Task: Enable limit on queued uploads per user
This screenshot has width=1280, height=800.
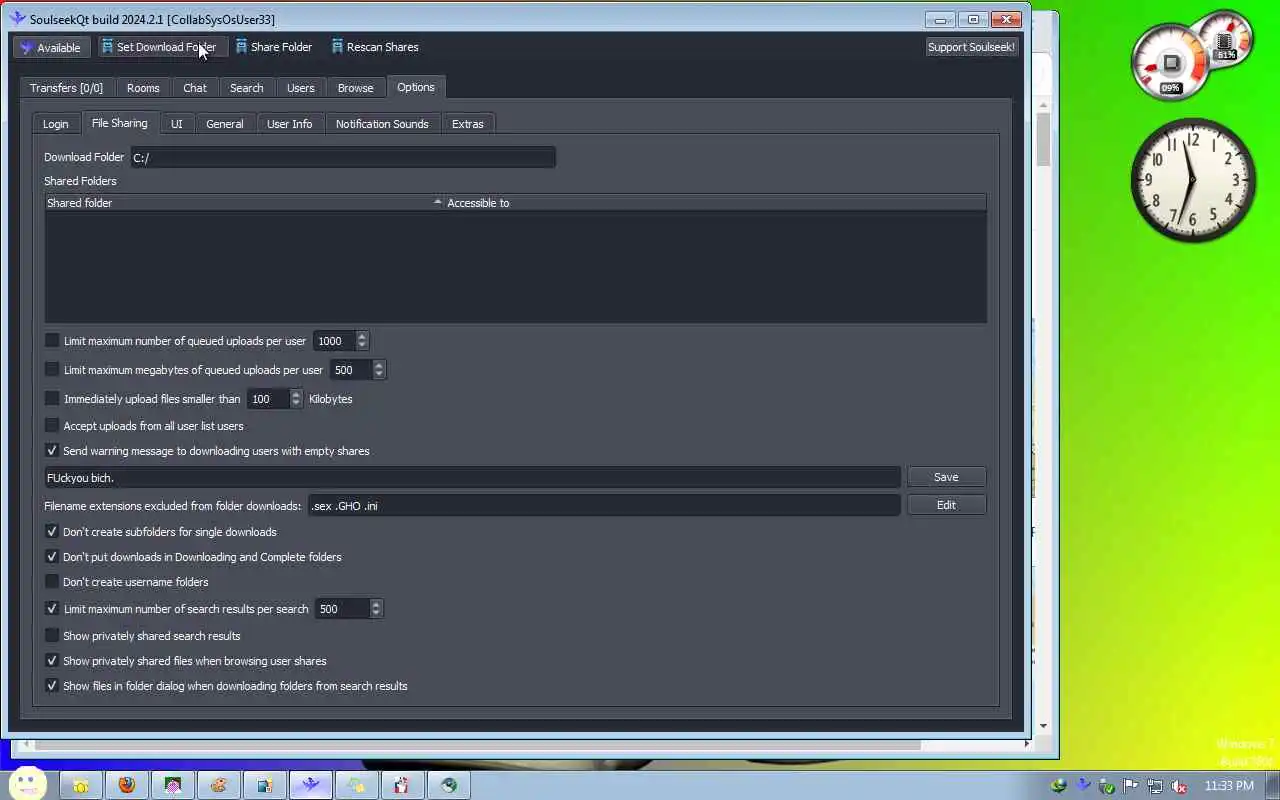Action: (52, 341)
